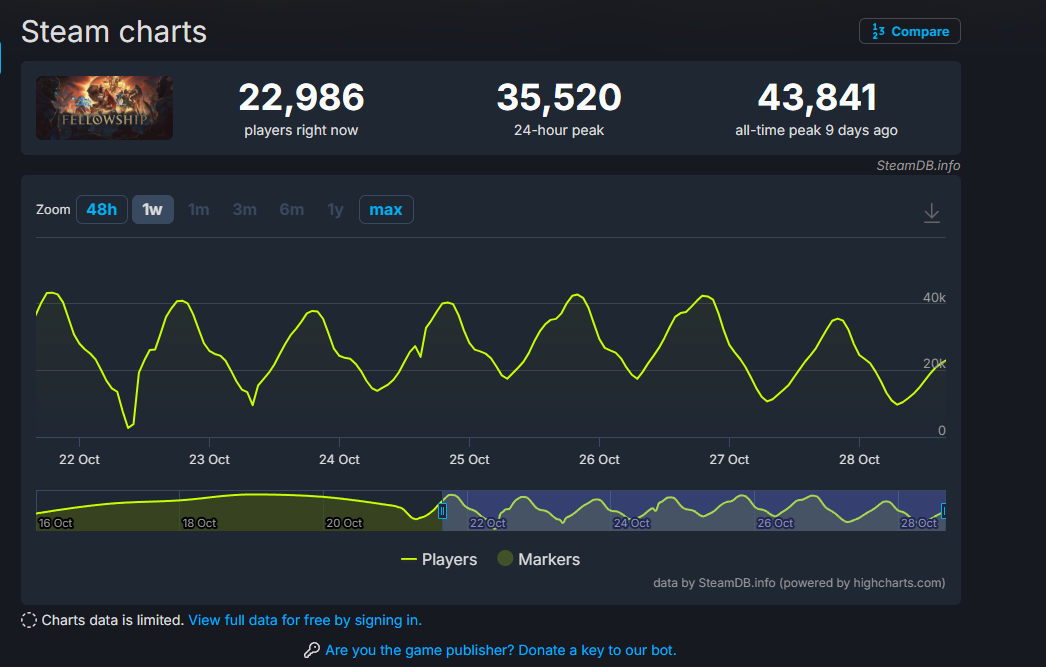Click the right navigator range handle
1046x667 pixels.
click(x=943, y=511)
